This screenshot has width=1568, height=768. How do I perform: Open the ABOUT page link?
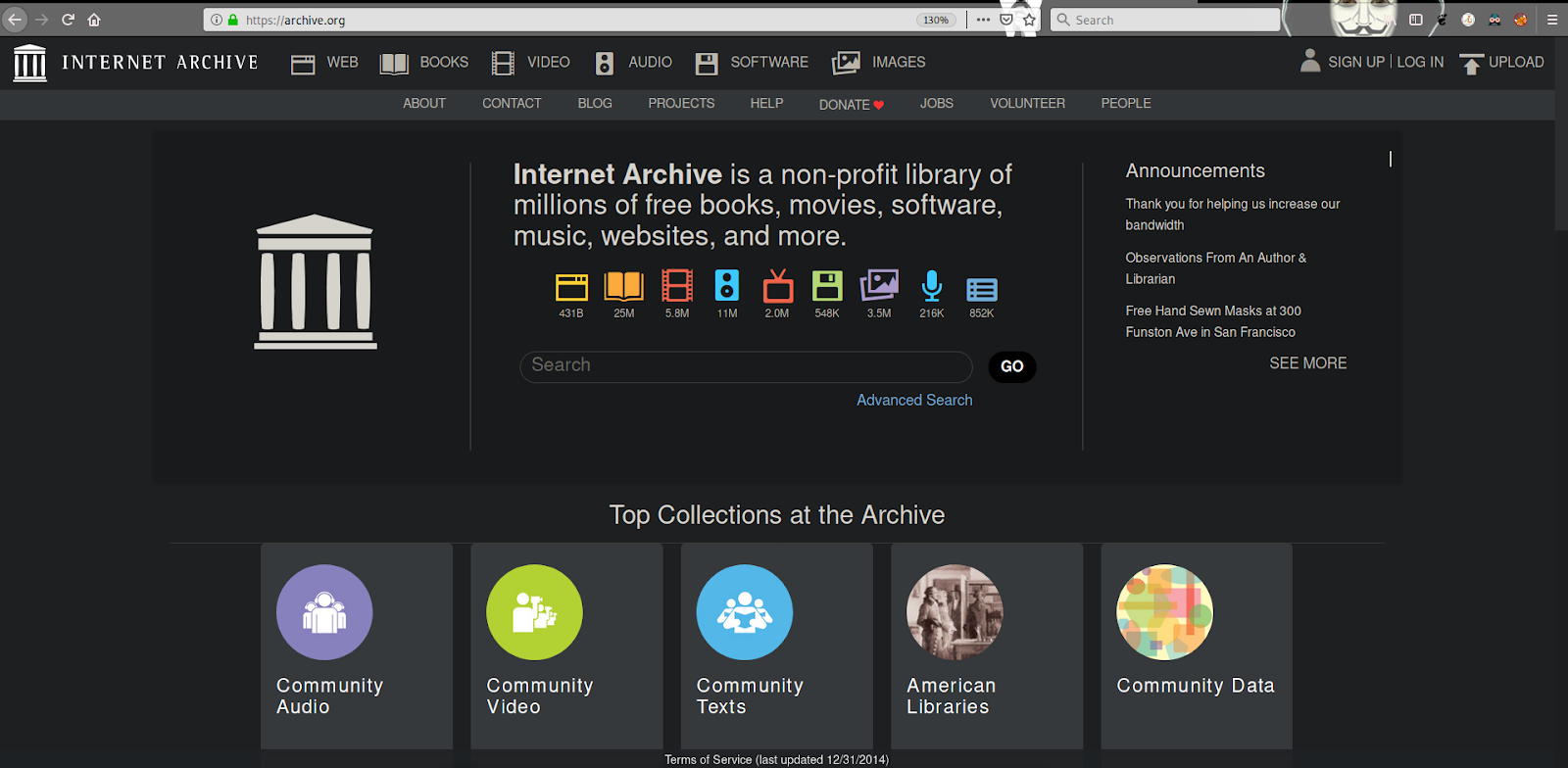pos(424,104)
